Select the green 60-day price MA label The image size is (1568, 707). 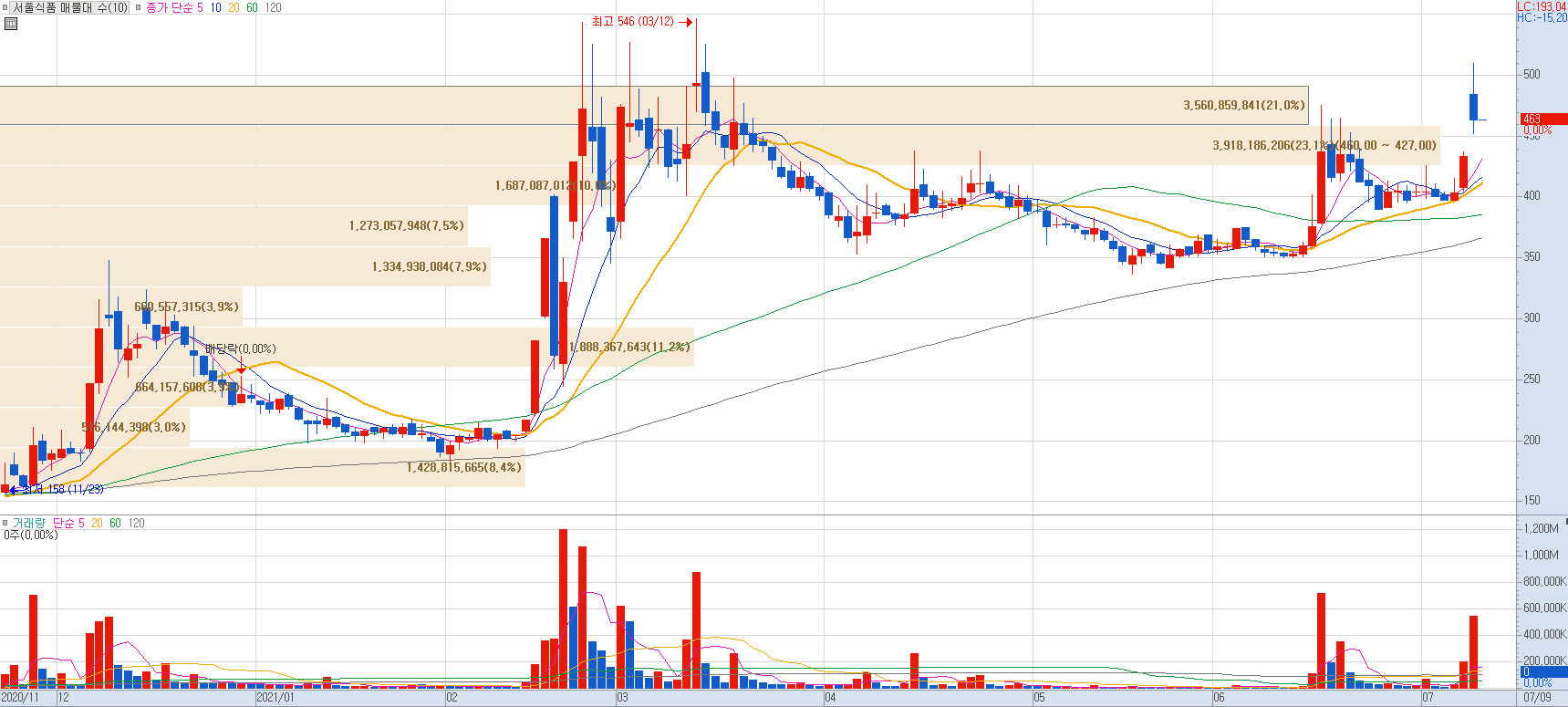tap(252, 7)
